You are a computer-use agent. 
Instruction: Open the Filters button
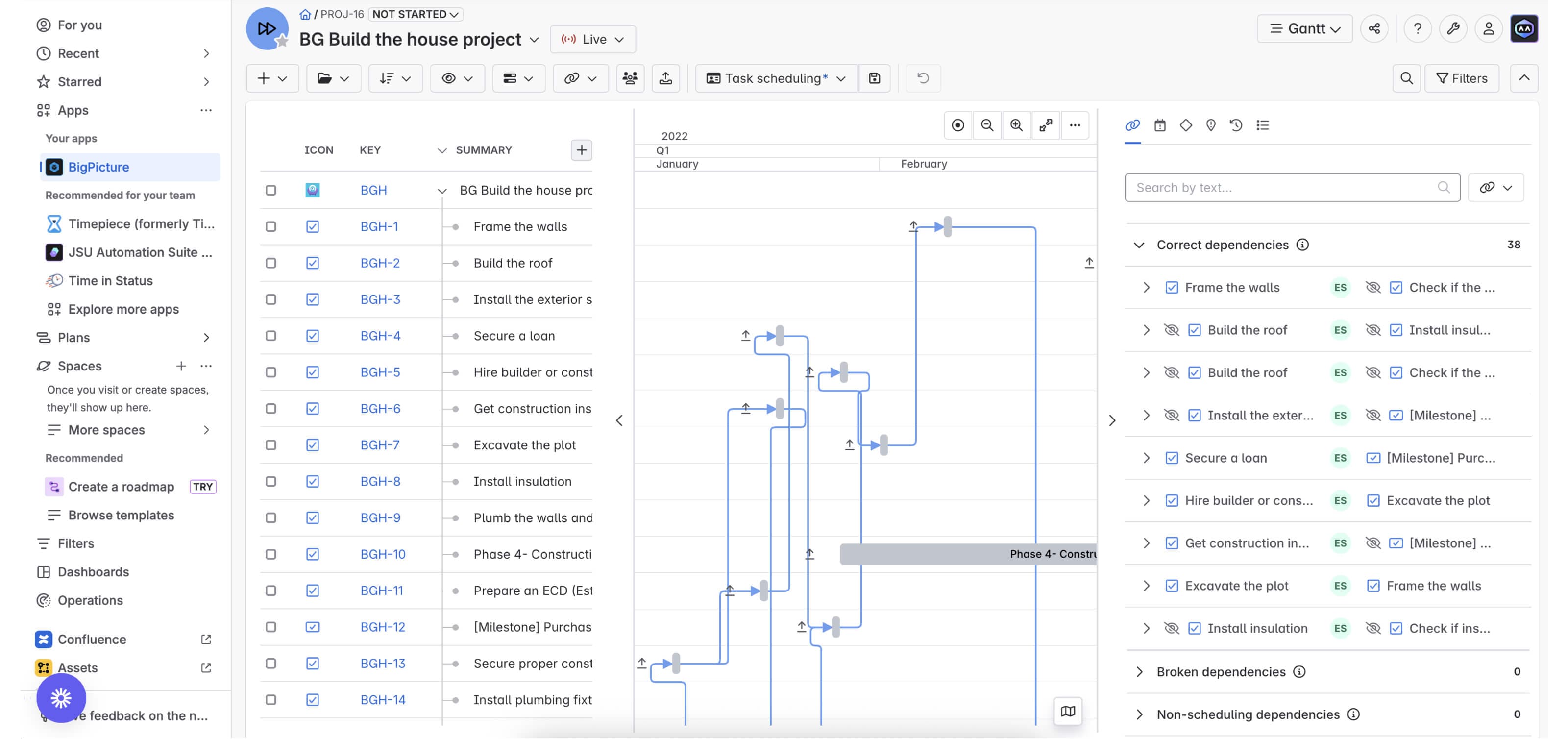pyautogui.click(x=1462, y=78)
